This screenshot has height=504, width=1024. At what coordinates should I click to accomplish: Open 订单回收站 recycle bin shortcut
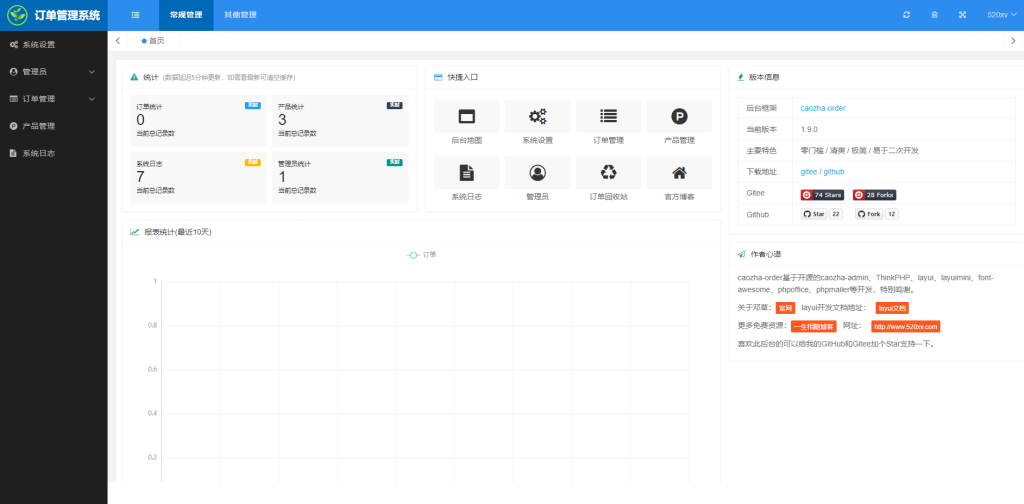pyautogui.click(x=608, y=173)
